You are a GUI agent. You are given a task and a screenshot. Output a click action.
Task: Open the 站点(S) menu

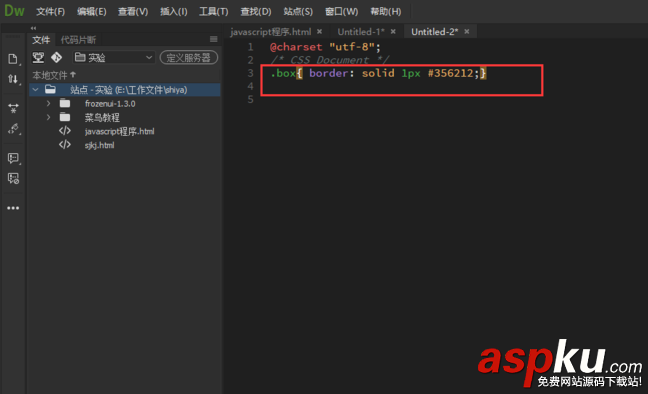point(298,12)
